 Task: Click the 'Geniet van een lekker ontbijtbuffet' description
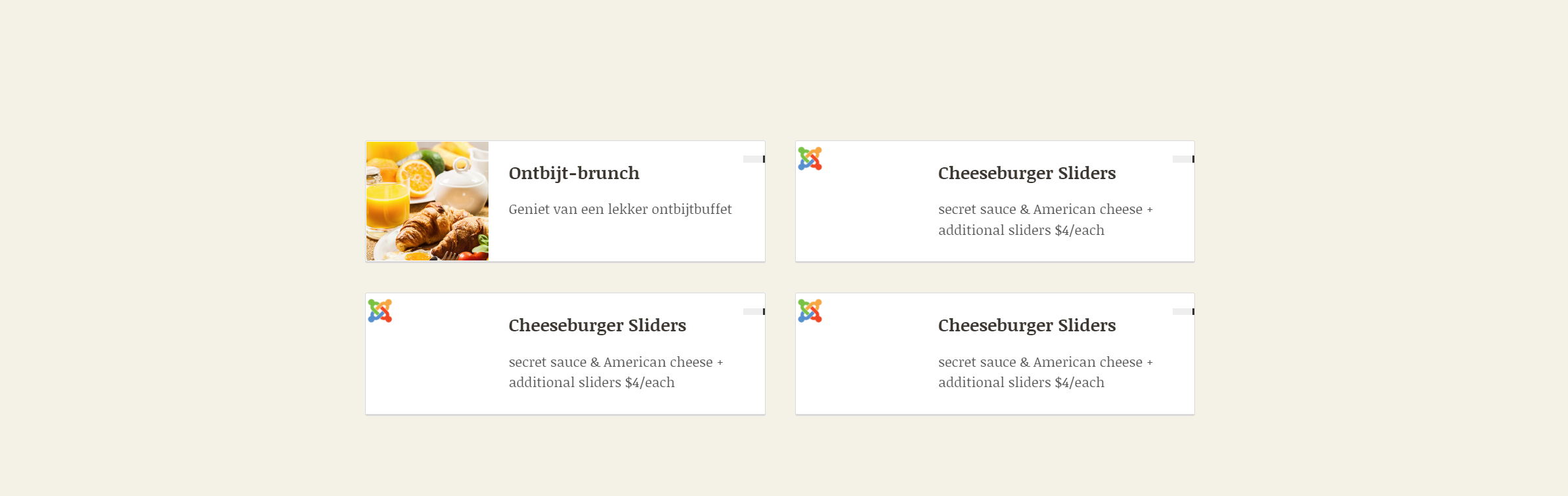[x=620, y=209]
